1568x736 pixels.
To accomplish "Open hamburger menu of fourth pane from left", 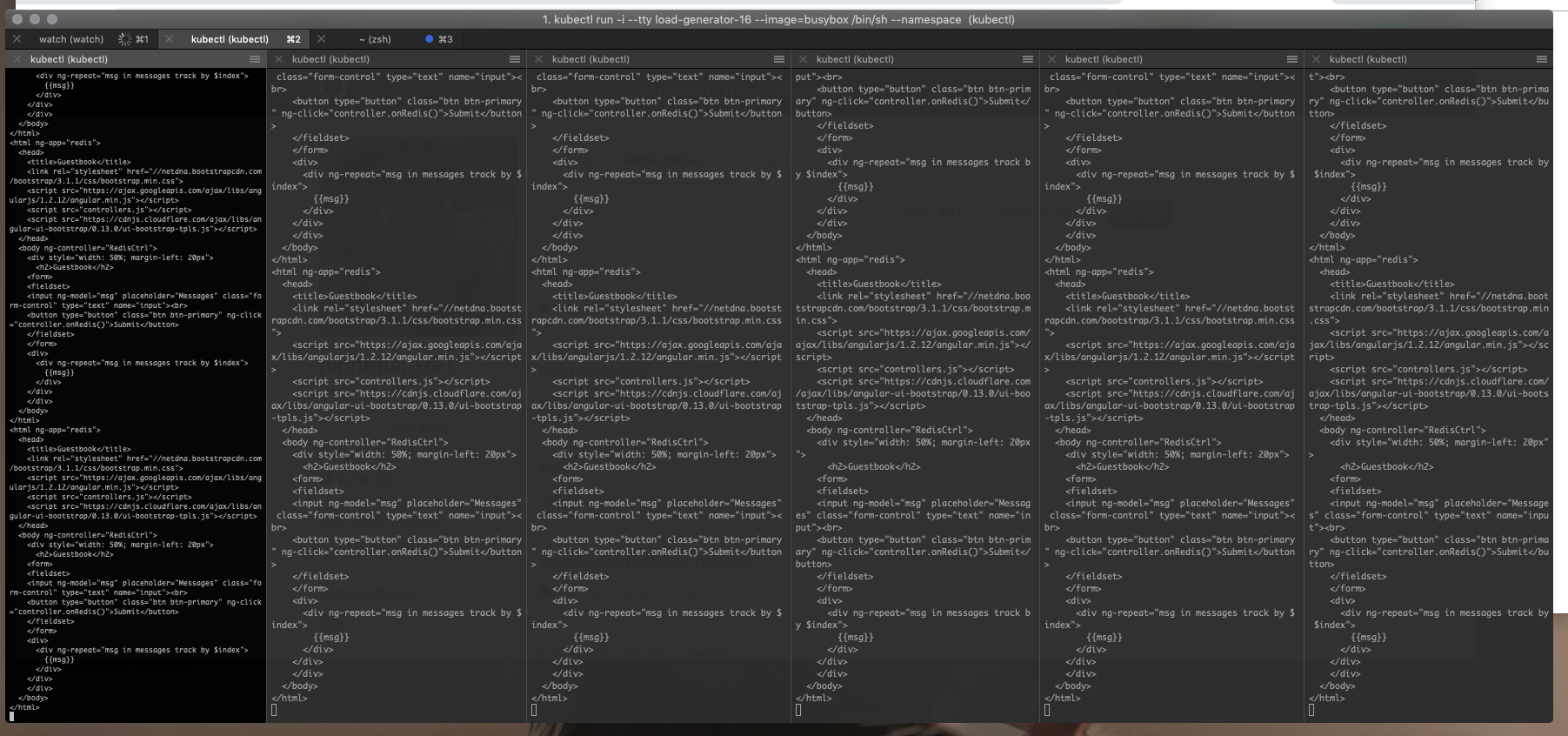I will (1028, 59).
